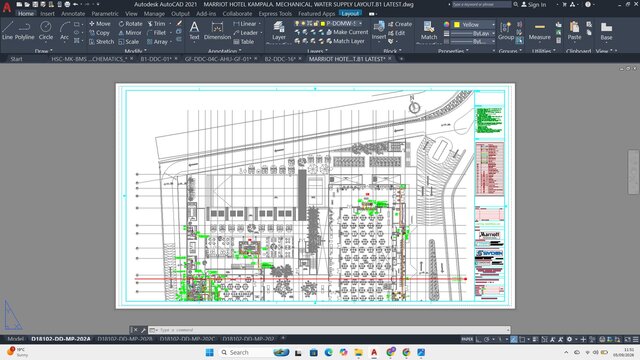Click the yellow color swatch
Screen dimensions: 640x360
click(457, 24)
